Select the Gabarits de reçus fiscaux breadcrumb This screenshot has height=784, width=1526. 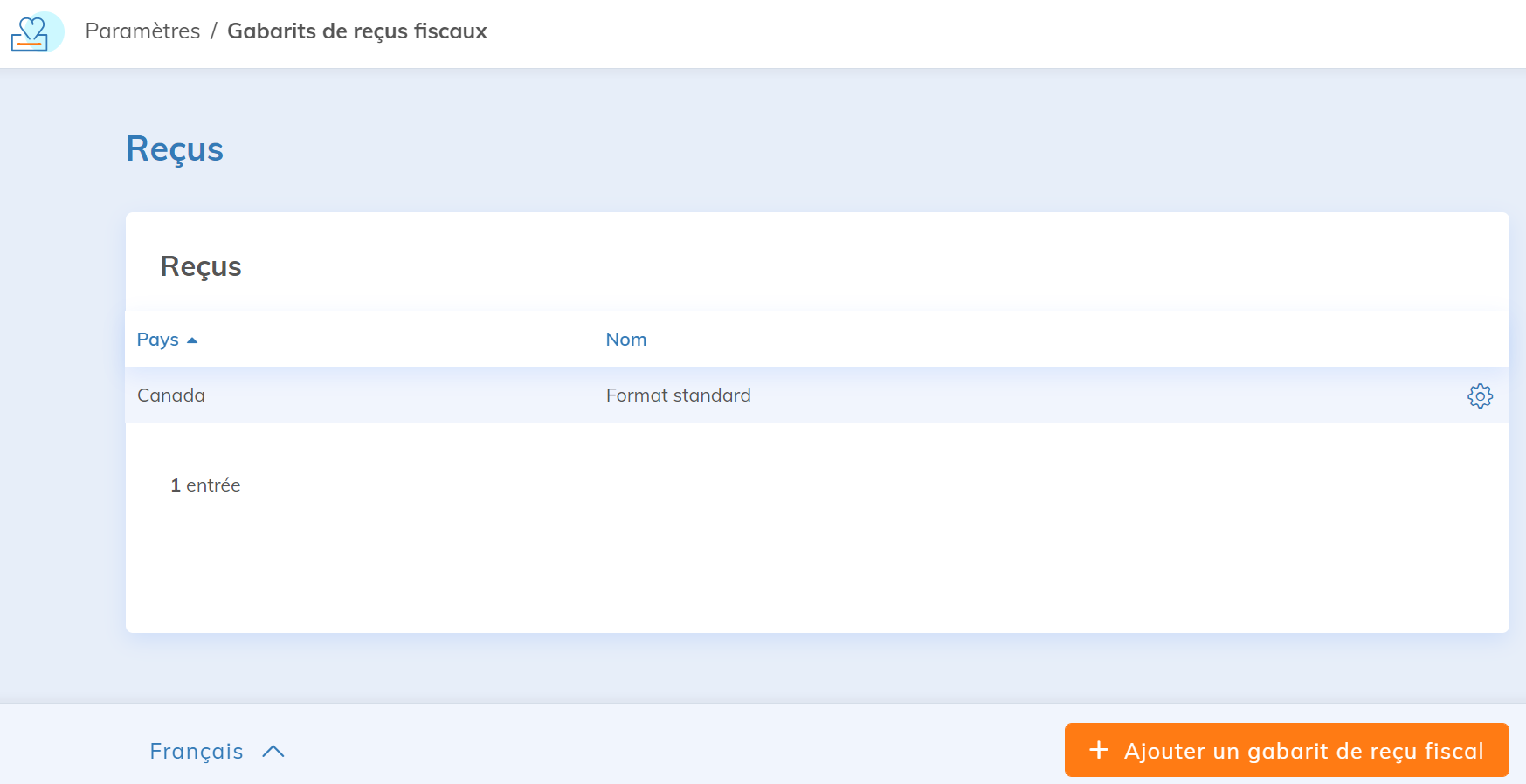357,31
